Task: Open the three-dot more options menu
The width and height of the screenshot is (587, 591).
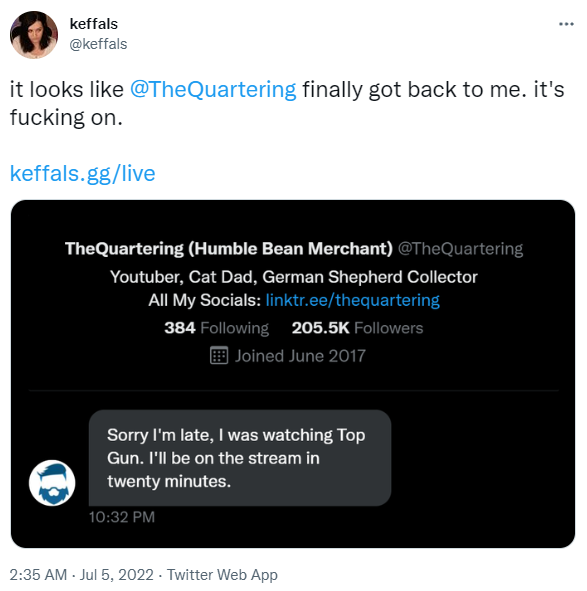Action: point(566,24)
